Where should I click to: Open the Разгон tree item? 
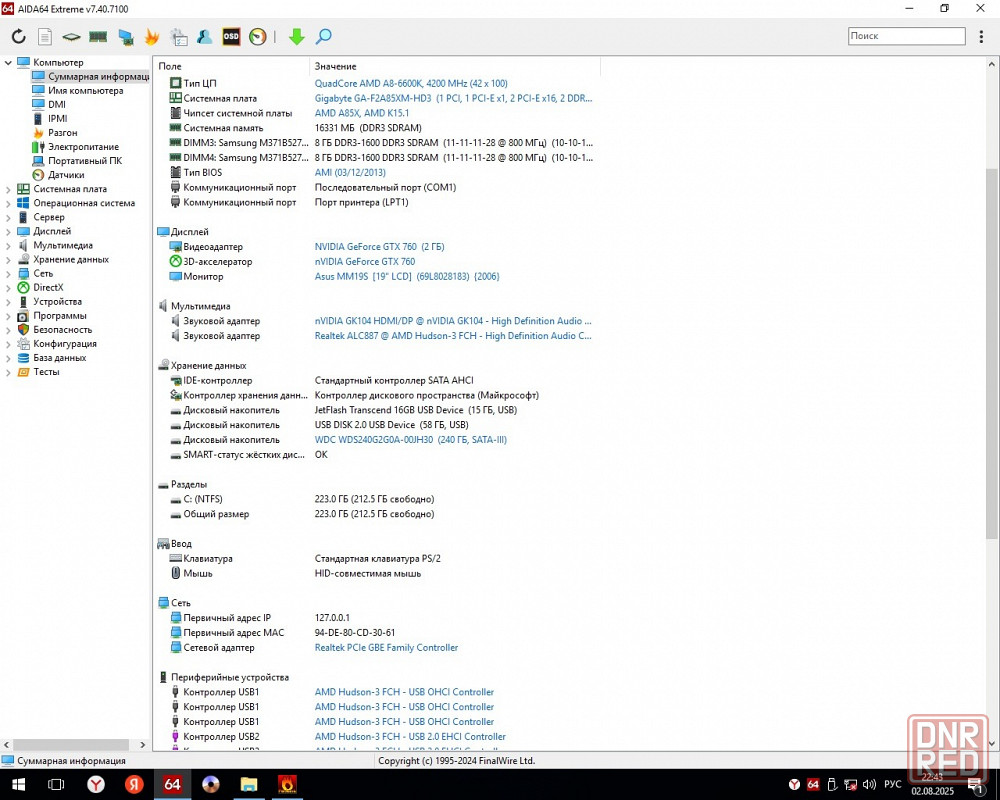[62, 133]
